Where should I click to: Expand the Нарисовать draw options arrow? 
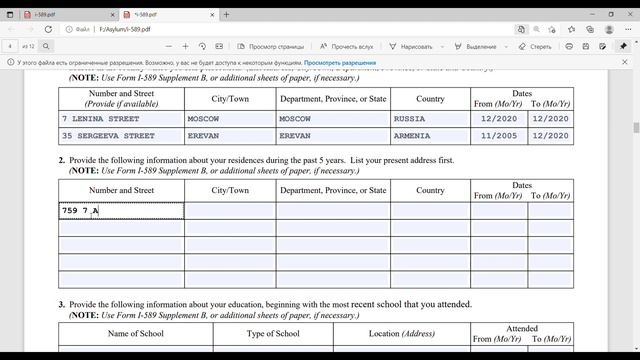coord(442,47)
